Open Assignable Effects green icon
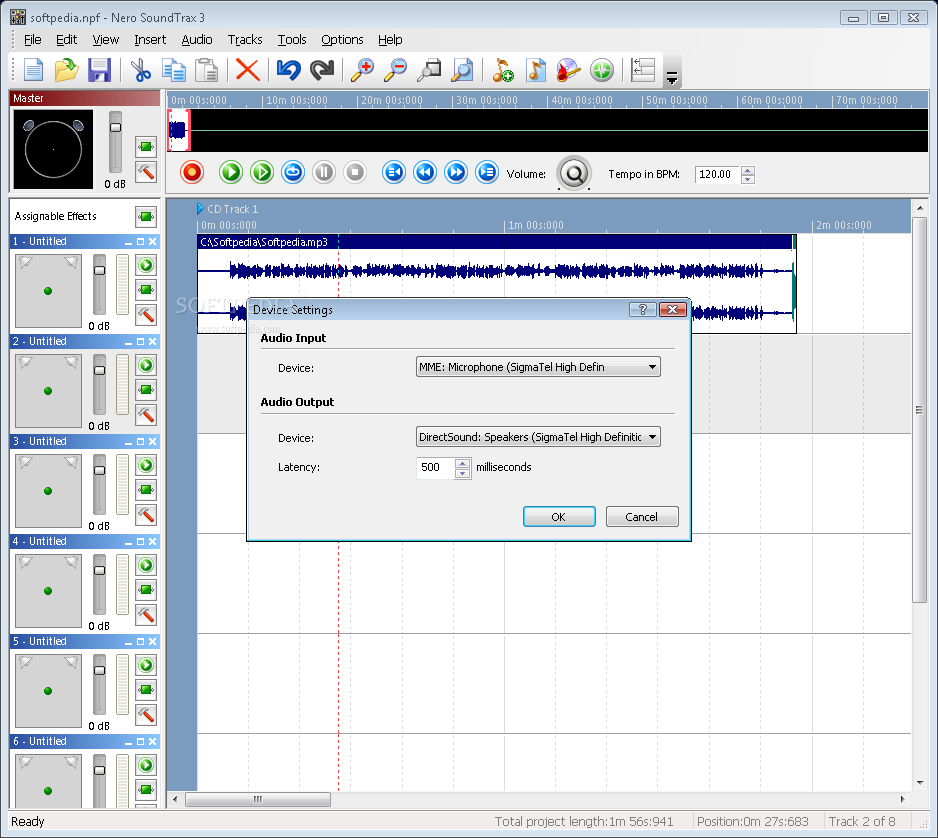Image resolution: width=938 pixels, height=838 pixels. coord(146,217)
